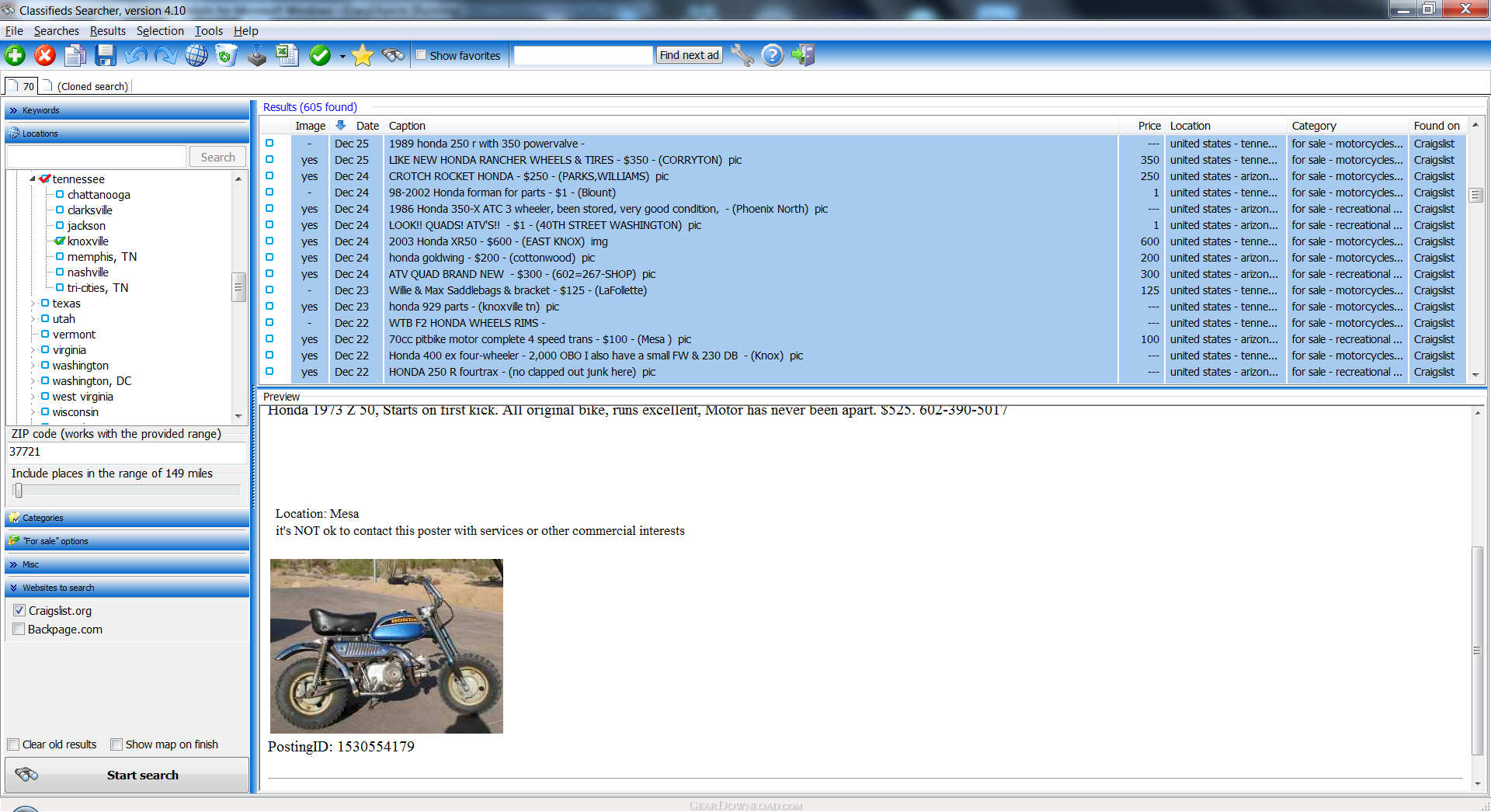Switch to the tab labeled 70

click(x=22, y=86)
